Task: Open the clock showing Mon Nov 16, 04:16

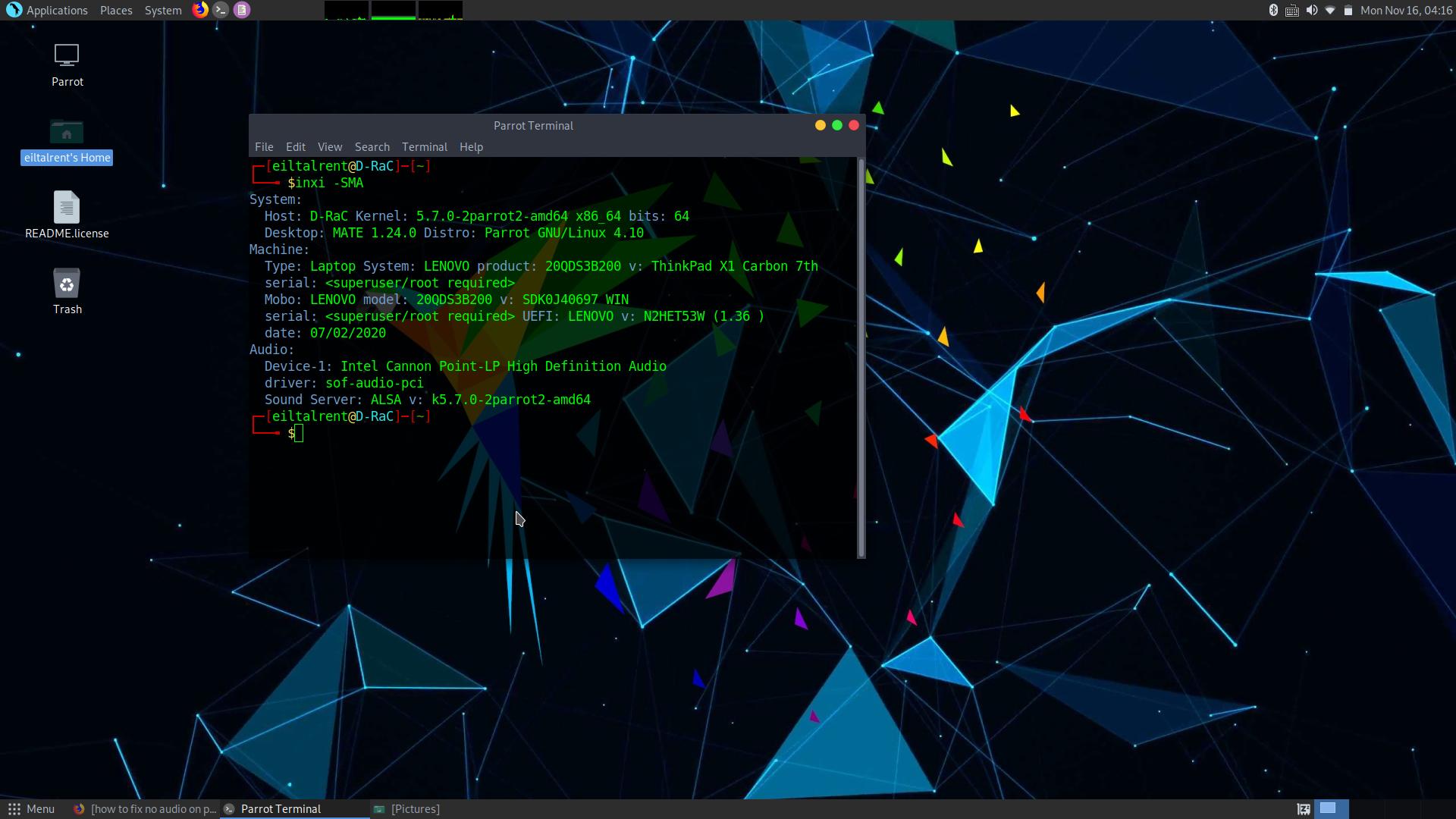Action: click(x=1406, y=10)
